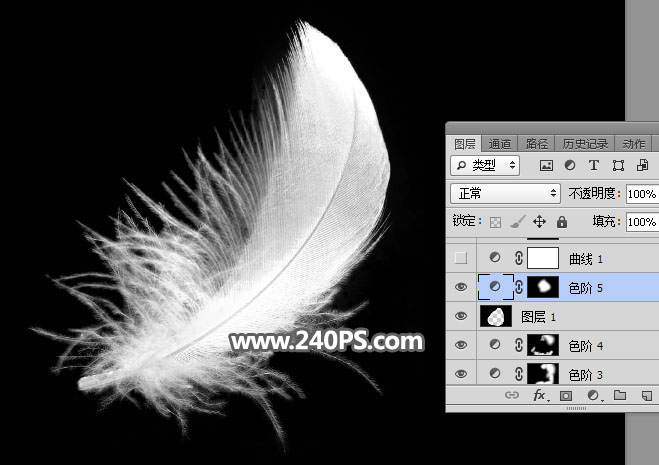Screen dimensions: 659x465
Task: Add a layer mask
Action: point(566,396)
